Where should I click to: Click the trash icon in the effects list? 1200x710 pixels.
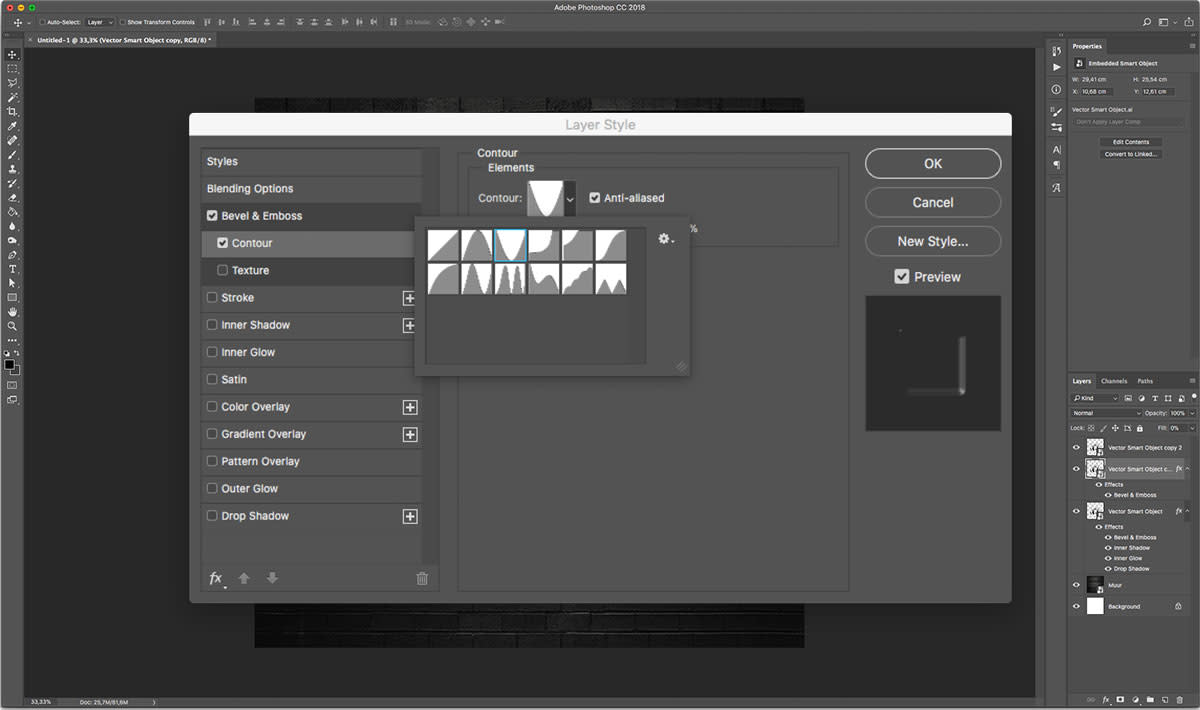pos(422,578)
